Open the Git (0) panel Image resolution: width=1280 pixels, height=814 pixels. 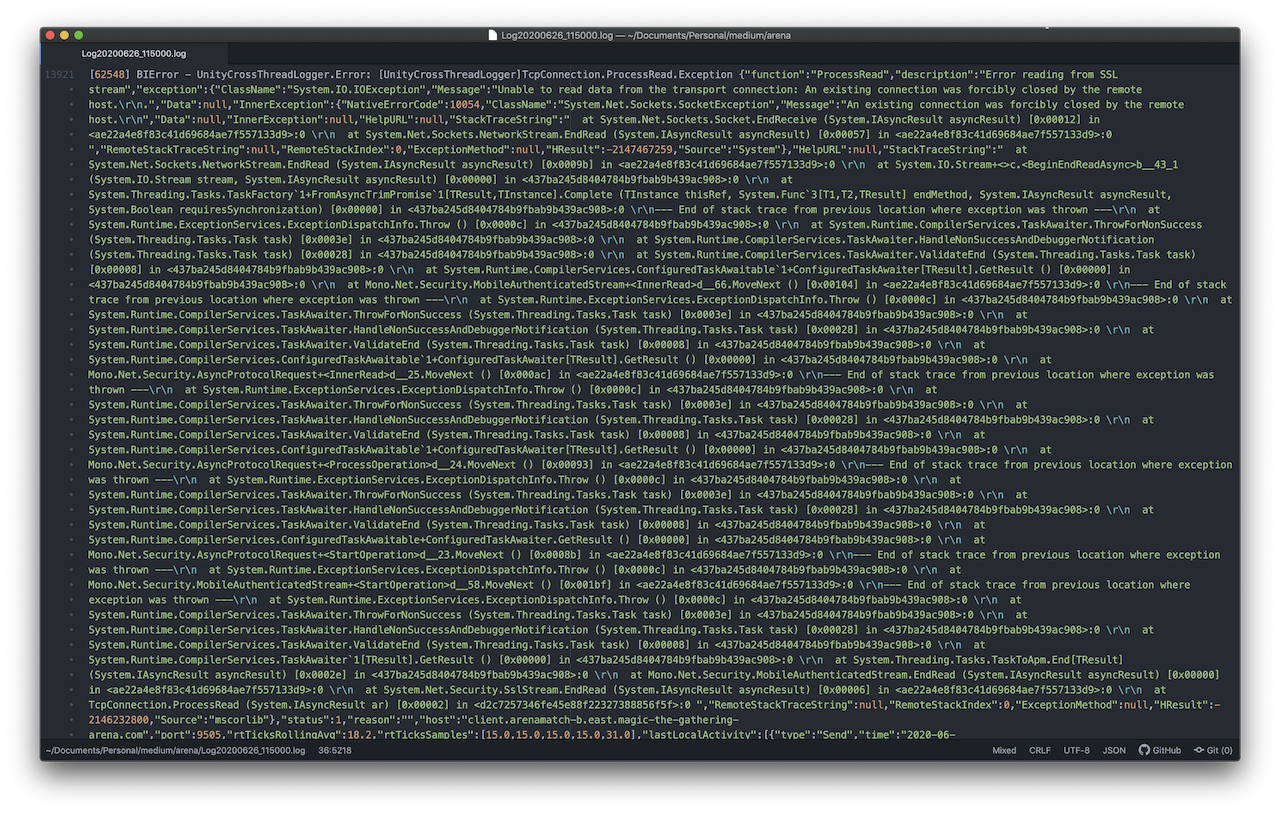(x=1213, y=750)
